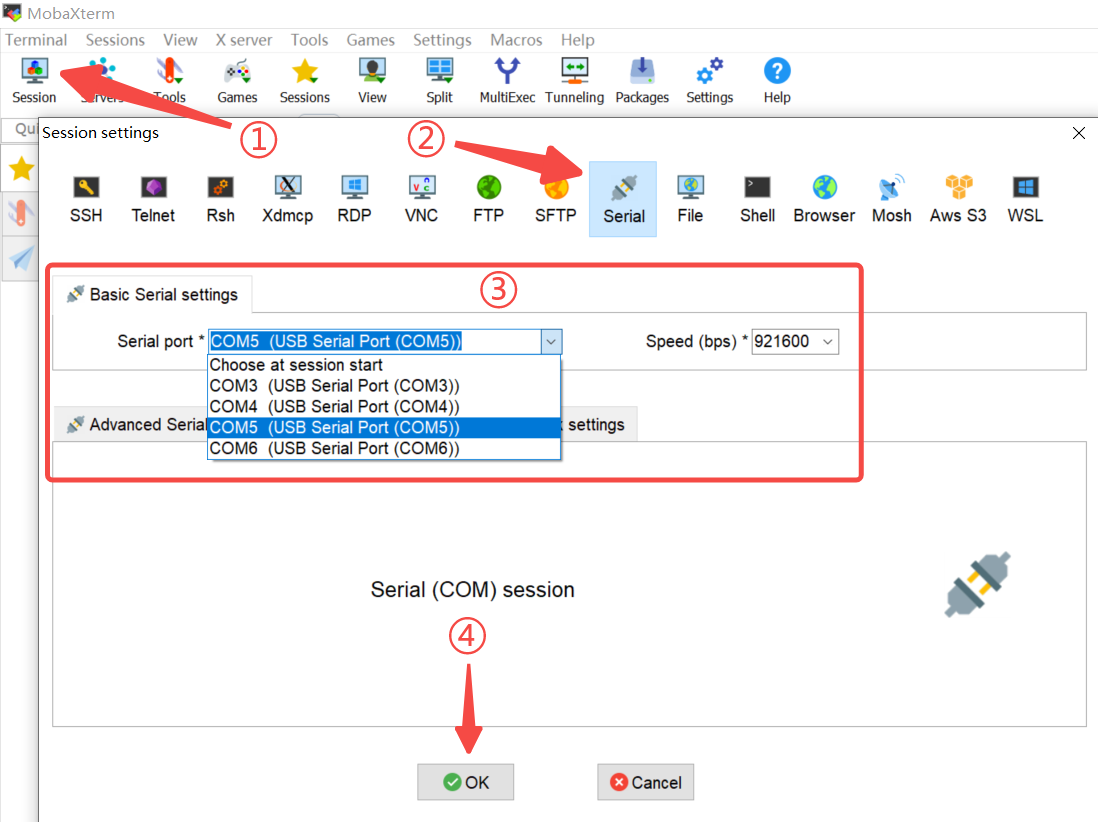The height and width of the screenshot is (822, 1098).
Task: Click the Browser session icon
Action: coord(824,198)
